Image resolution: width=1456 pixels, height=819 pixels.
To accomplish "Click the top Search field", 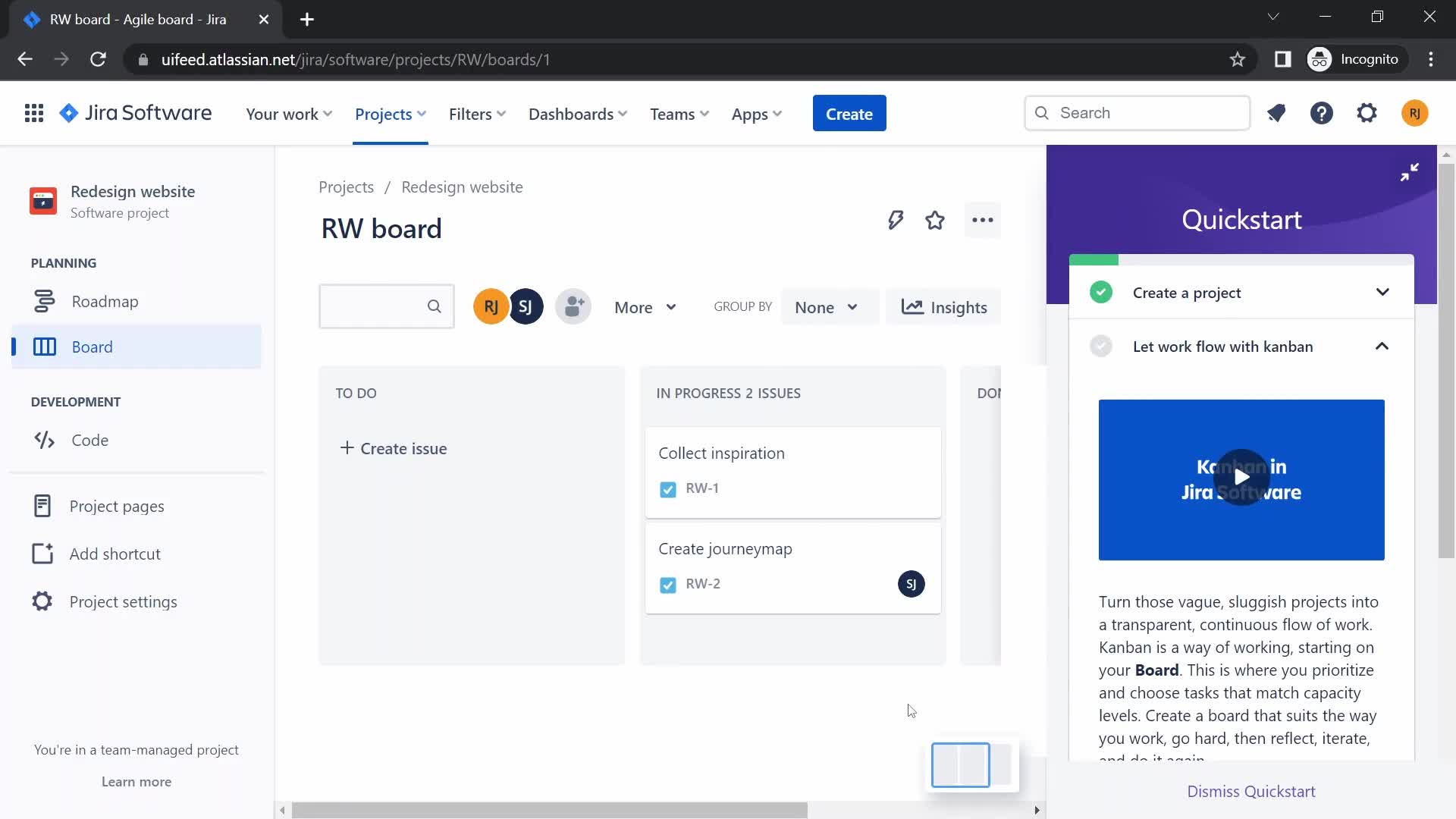I will click(x=1137, y=113).
